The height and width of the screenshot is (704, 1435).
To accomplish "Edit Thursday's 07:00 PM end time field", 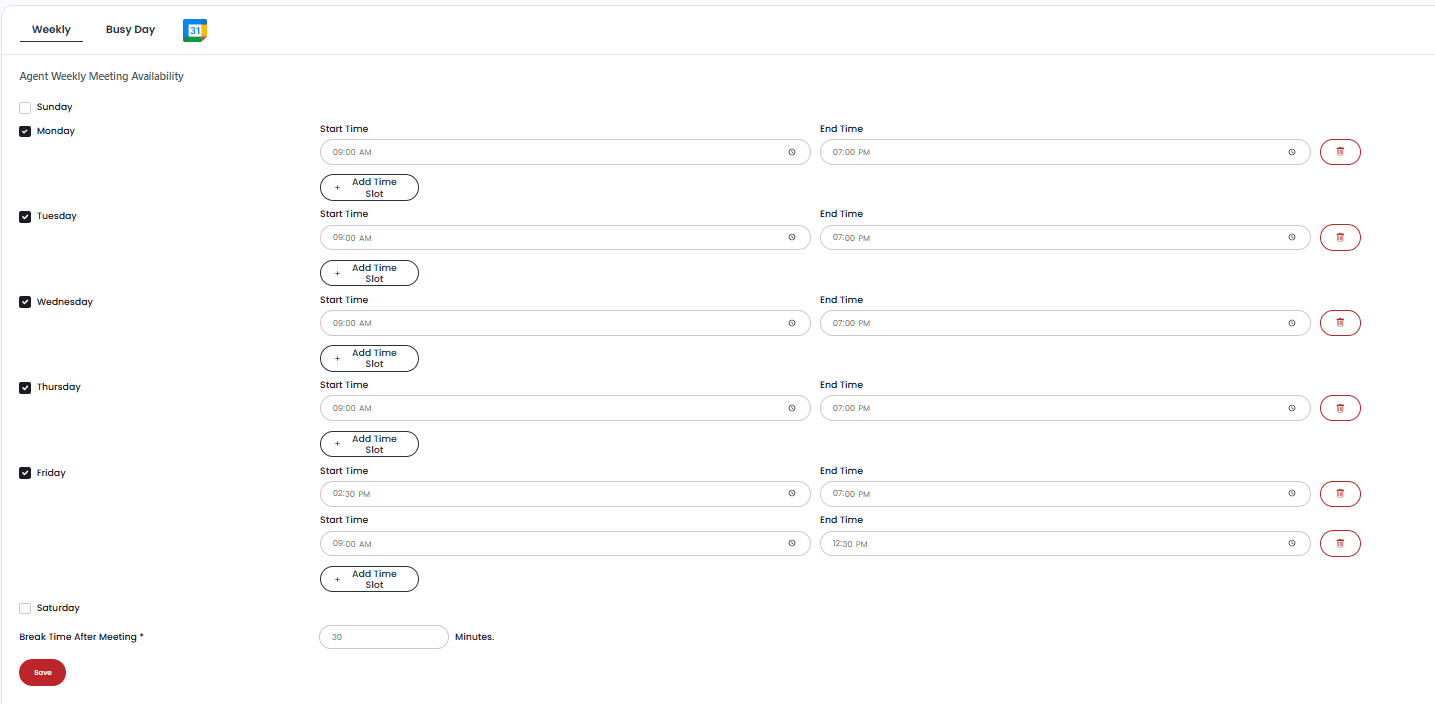I will pos(1065,408).
